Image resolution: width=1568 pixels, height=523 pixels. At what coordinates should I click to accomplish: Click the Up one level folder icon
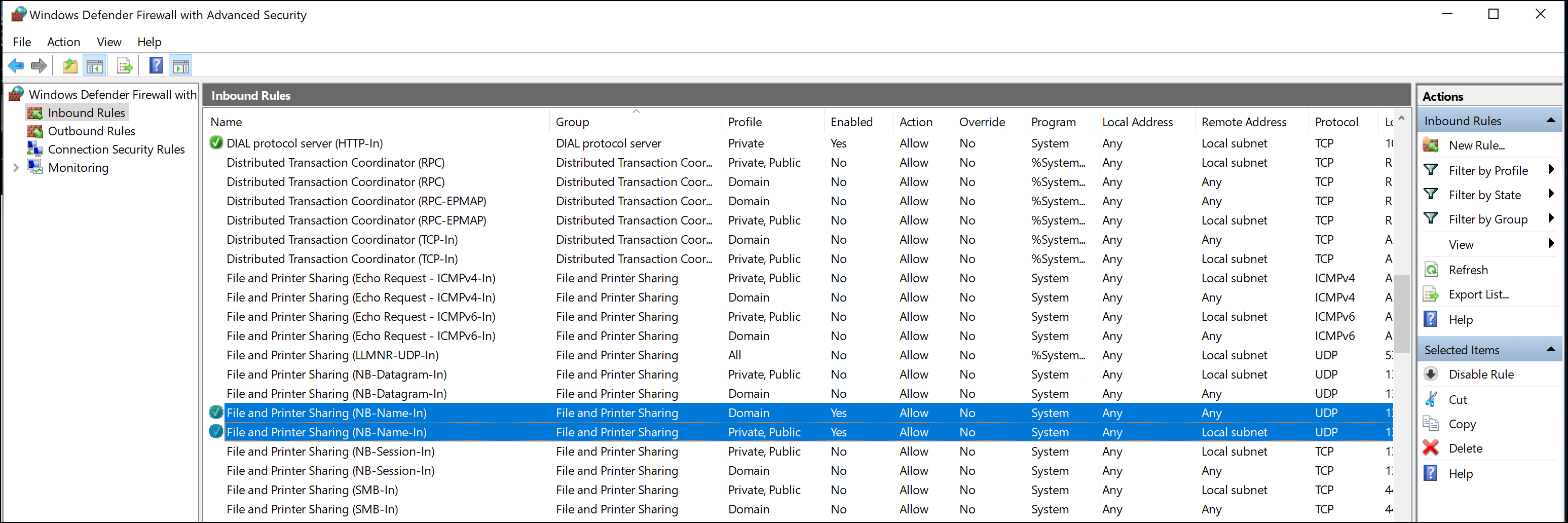point(70,66)
